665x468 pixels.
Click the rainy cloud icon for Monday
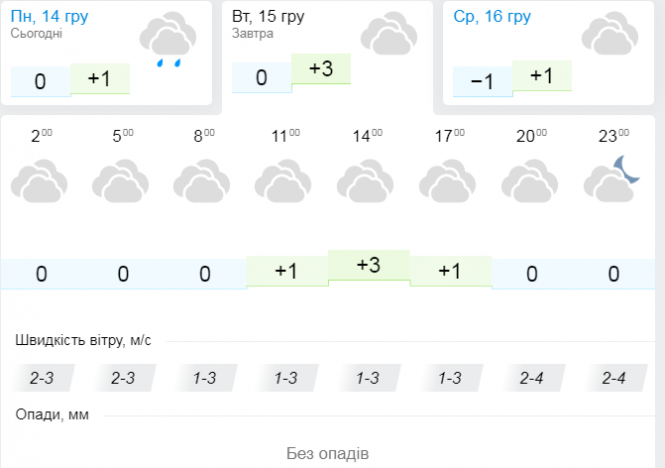[x=166, y=41]
